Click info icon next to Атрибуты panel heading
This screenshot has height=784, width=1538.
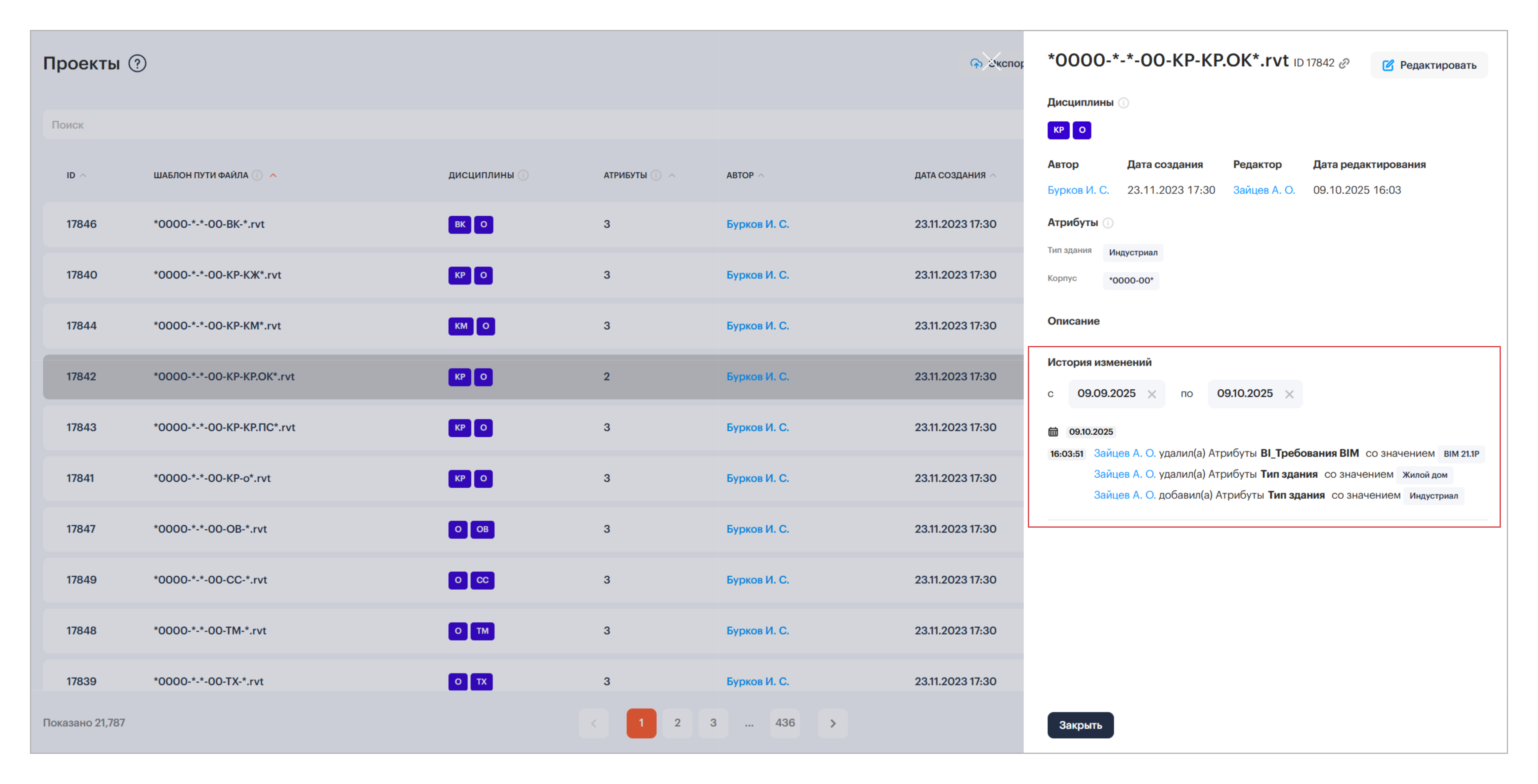[x=1108, y=223]
